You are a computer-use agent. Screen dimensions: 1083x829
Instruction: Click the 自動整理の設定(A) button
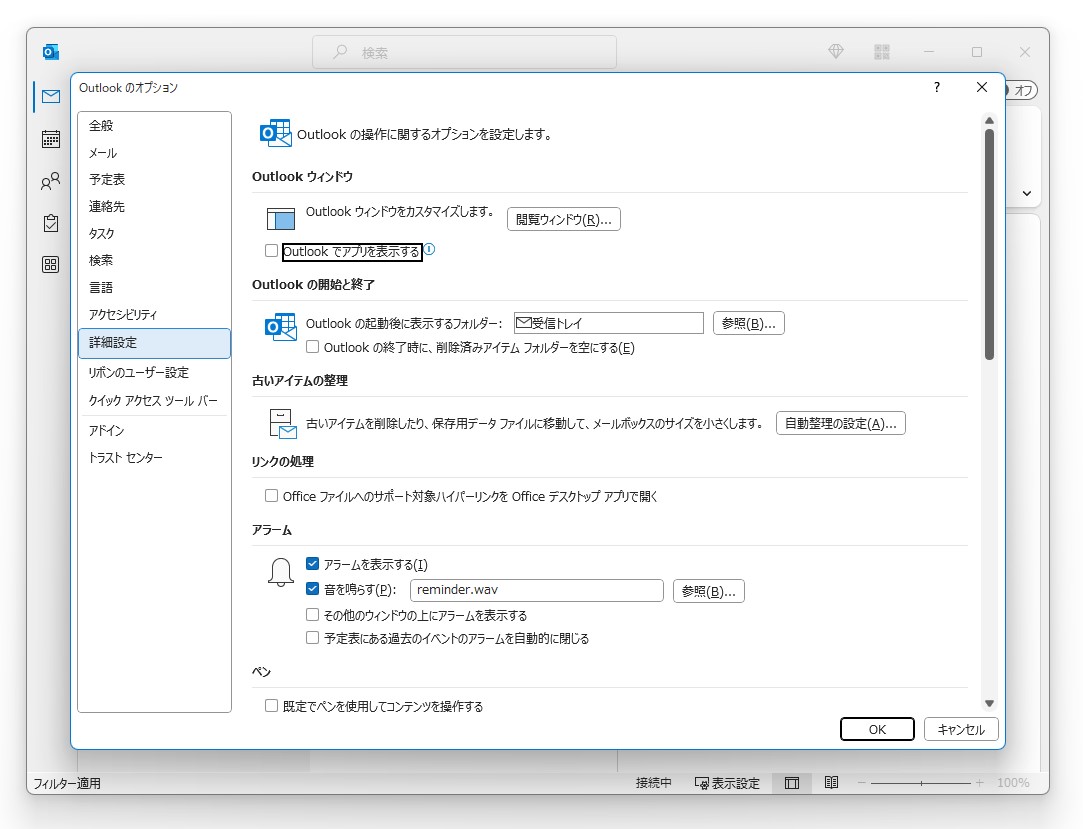click(840, 423)
